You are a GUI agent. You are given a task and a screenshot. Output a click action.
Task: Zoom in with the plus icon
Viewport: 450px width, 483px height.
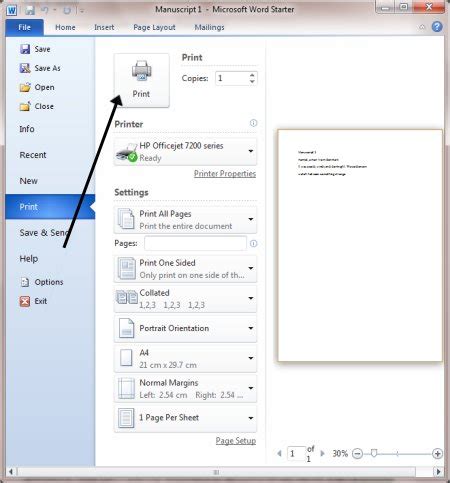tap(437, 454)
